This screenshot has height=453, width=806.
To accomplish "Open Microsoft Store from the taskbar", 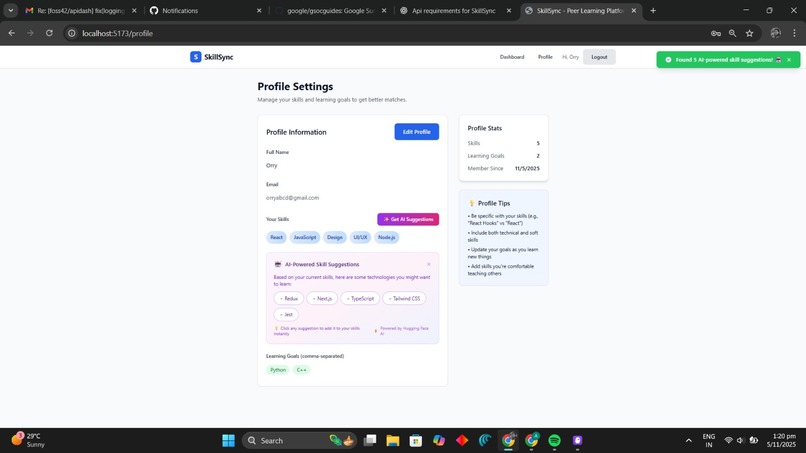I will [416, 440].
